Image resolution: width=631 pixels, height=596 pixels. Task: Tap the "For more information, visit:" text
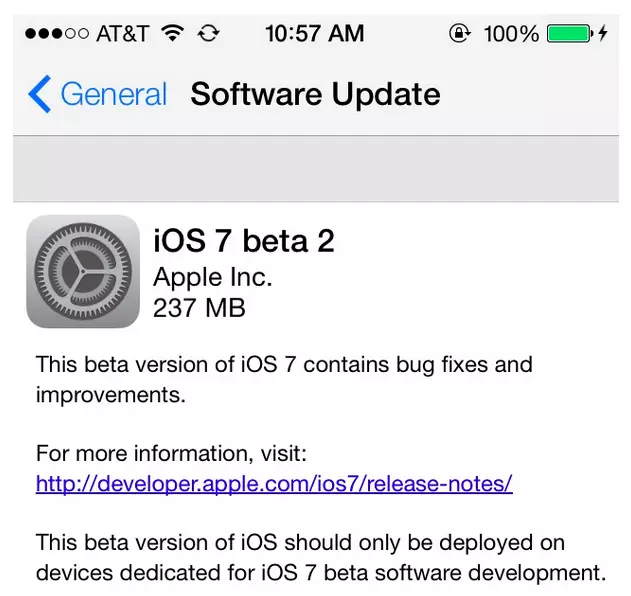(170, 453)
